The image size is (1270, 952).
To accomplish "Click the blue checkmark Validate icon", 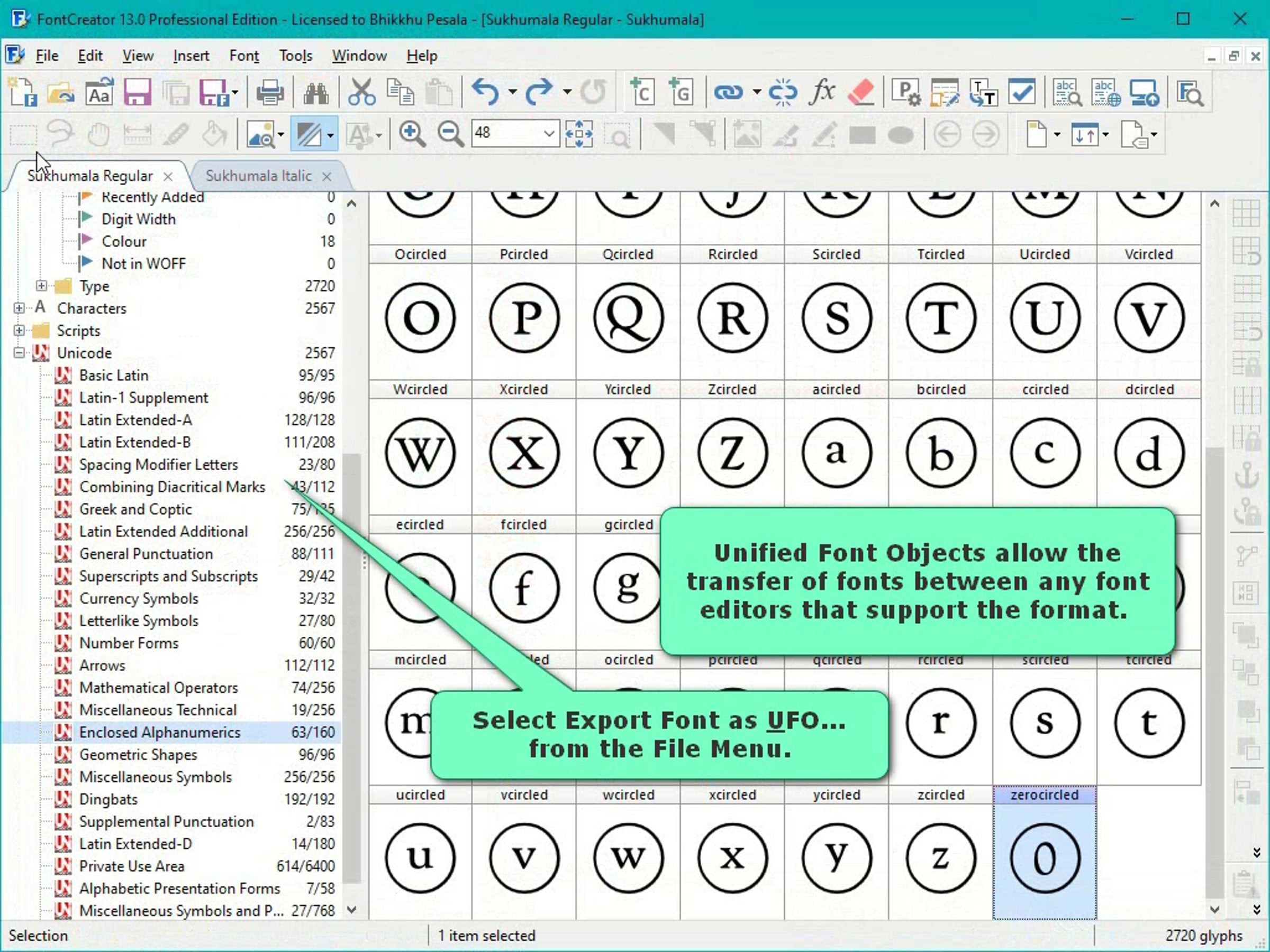I will click(x=1021, y=92).
